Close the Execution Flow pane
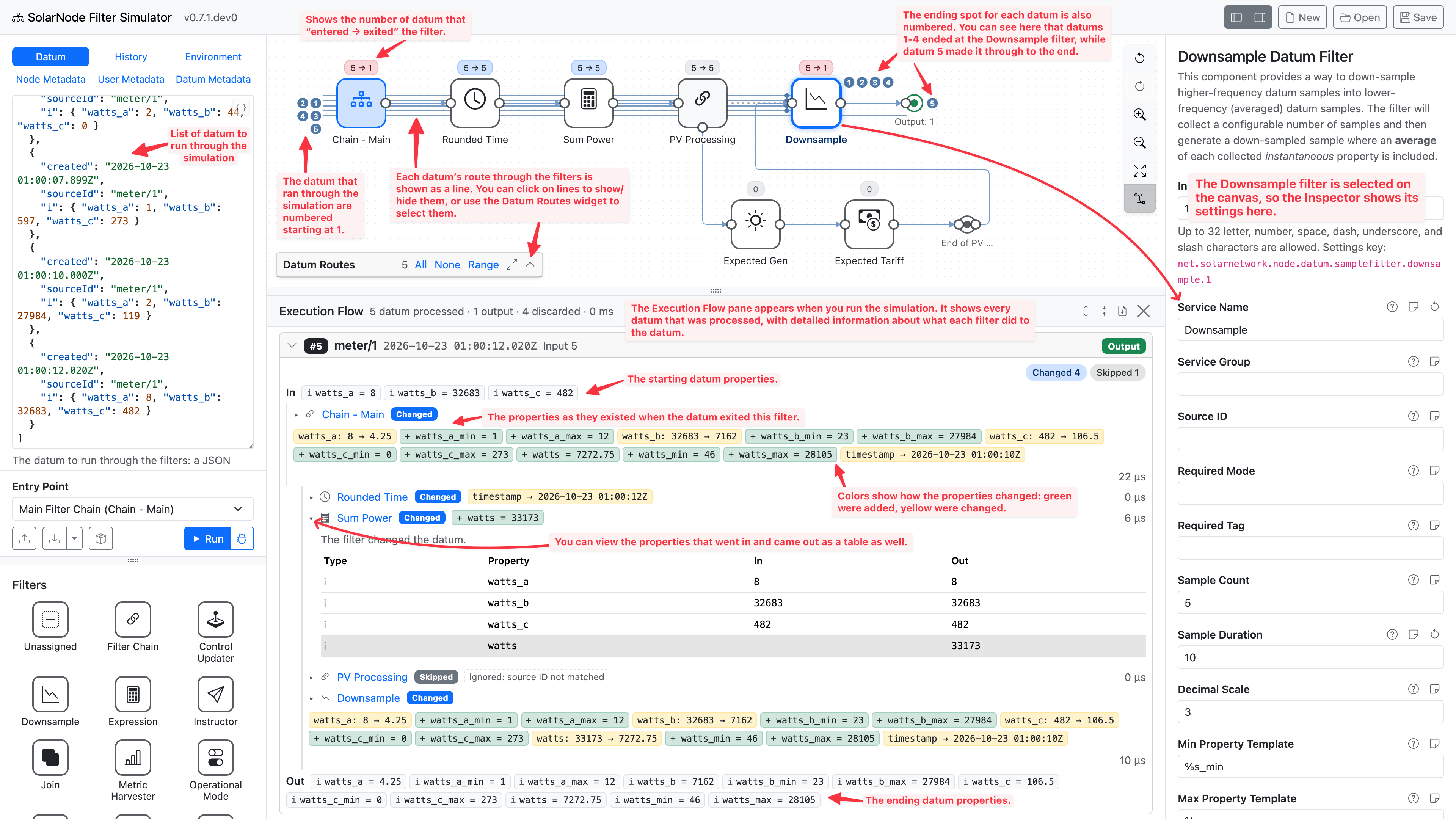Screen dimensions: 1456x819 [x=1144, y=311]
